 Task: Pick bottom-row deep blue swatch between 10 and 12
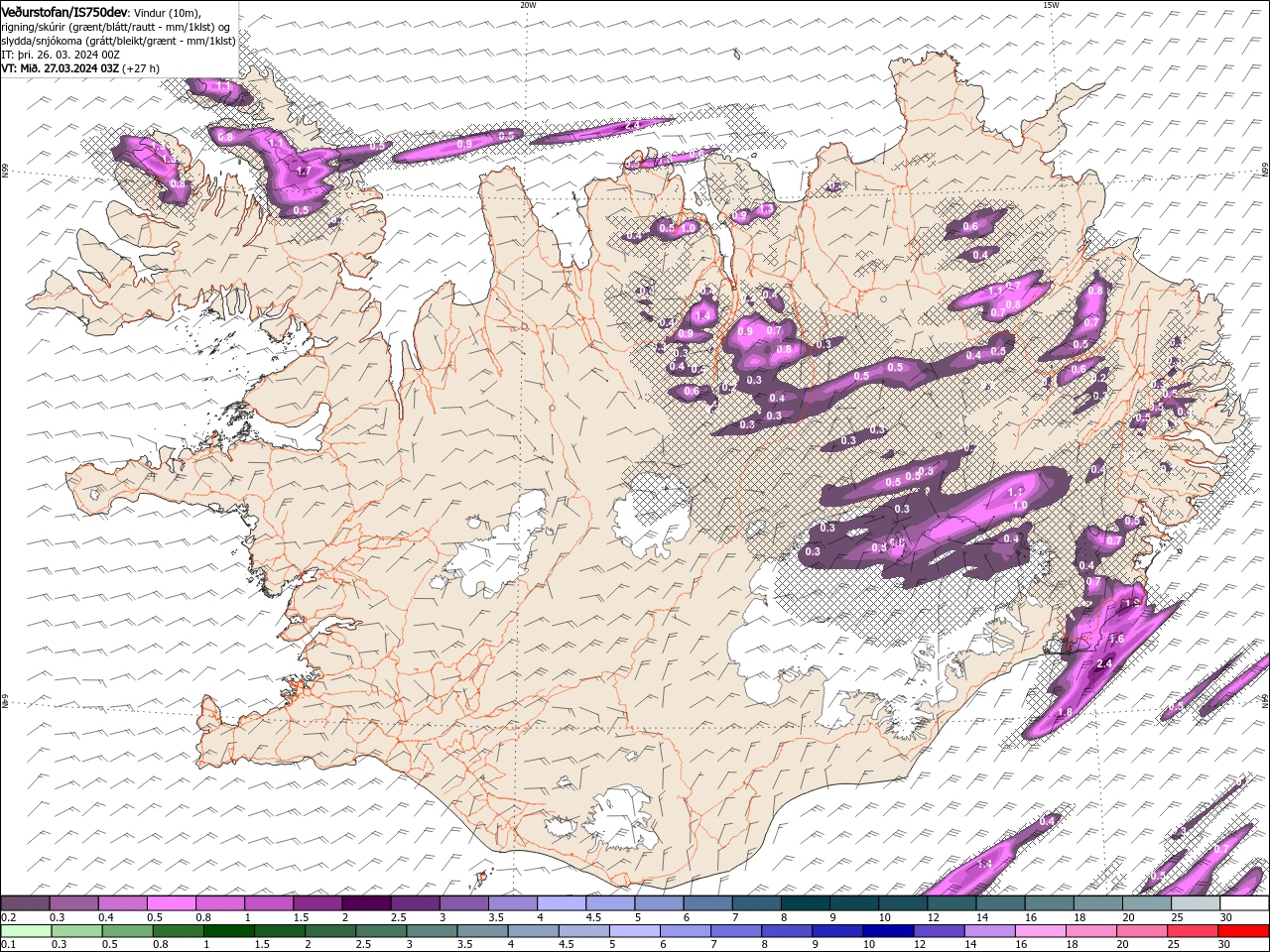click(x=888, y=931)
